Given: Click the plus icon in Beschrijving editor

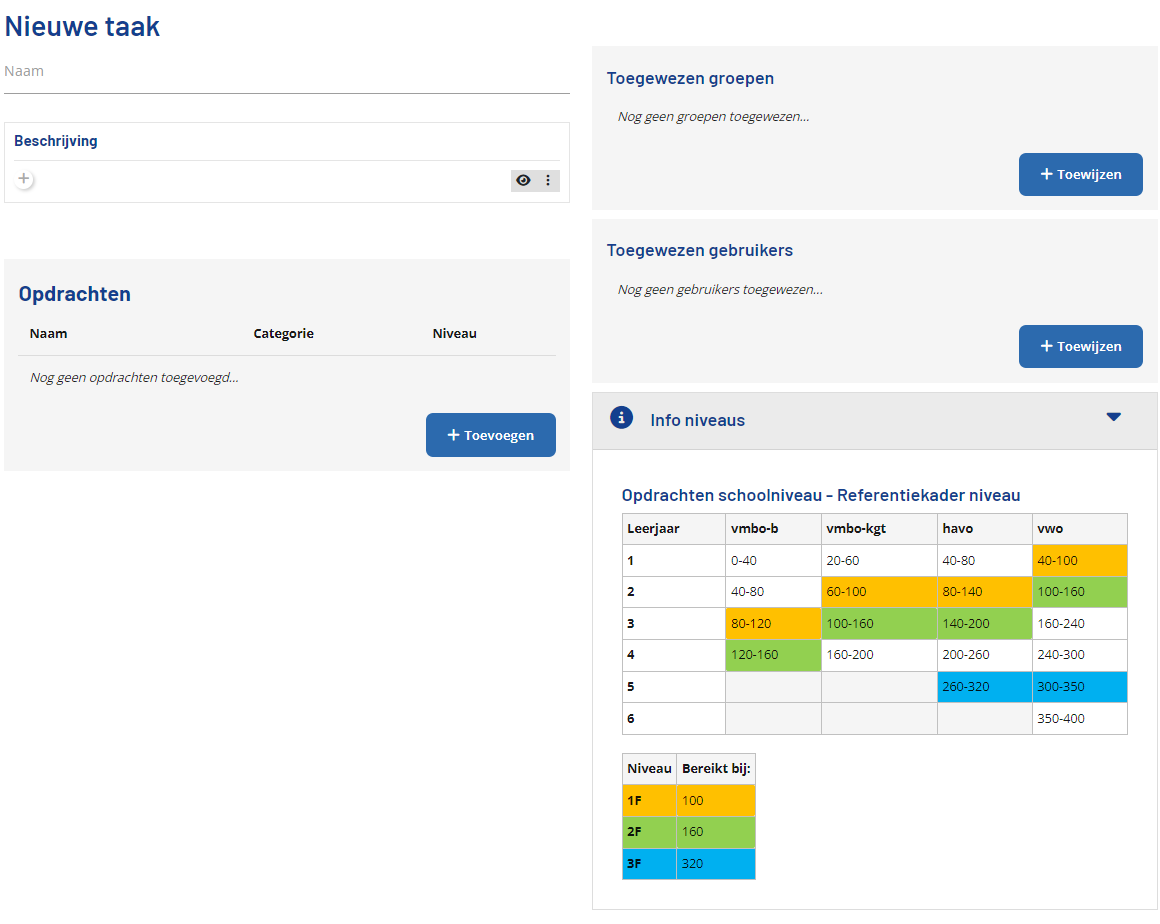Looking at the screenshot, I should tap(24, 180).
